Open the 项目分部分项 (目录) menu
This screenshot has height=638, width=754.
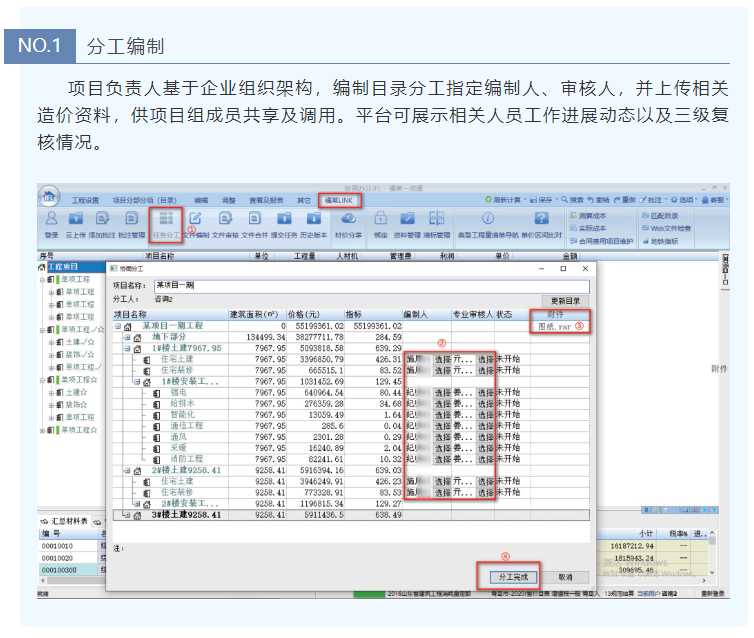coord(145,200)
